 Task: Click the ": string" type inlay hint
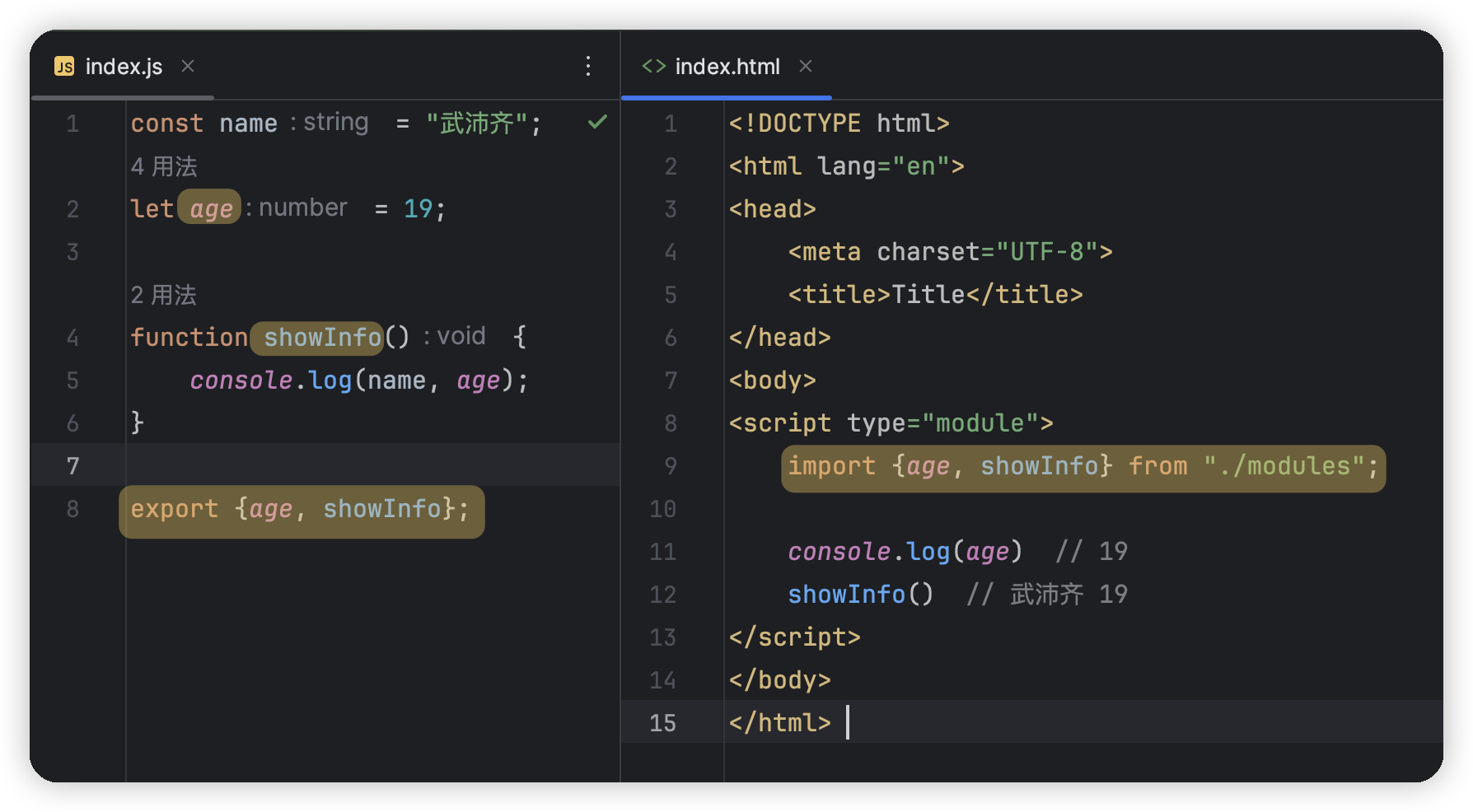[330, 123]
